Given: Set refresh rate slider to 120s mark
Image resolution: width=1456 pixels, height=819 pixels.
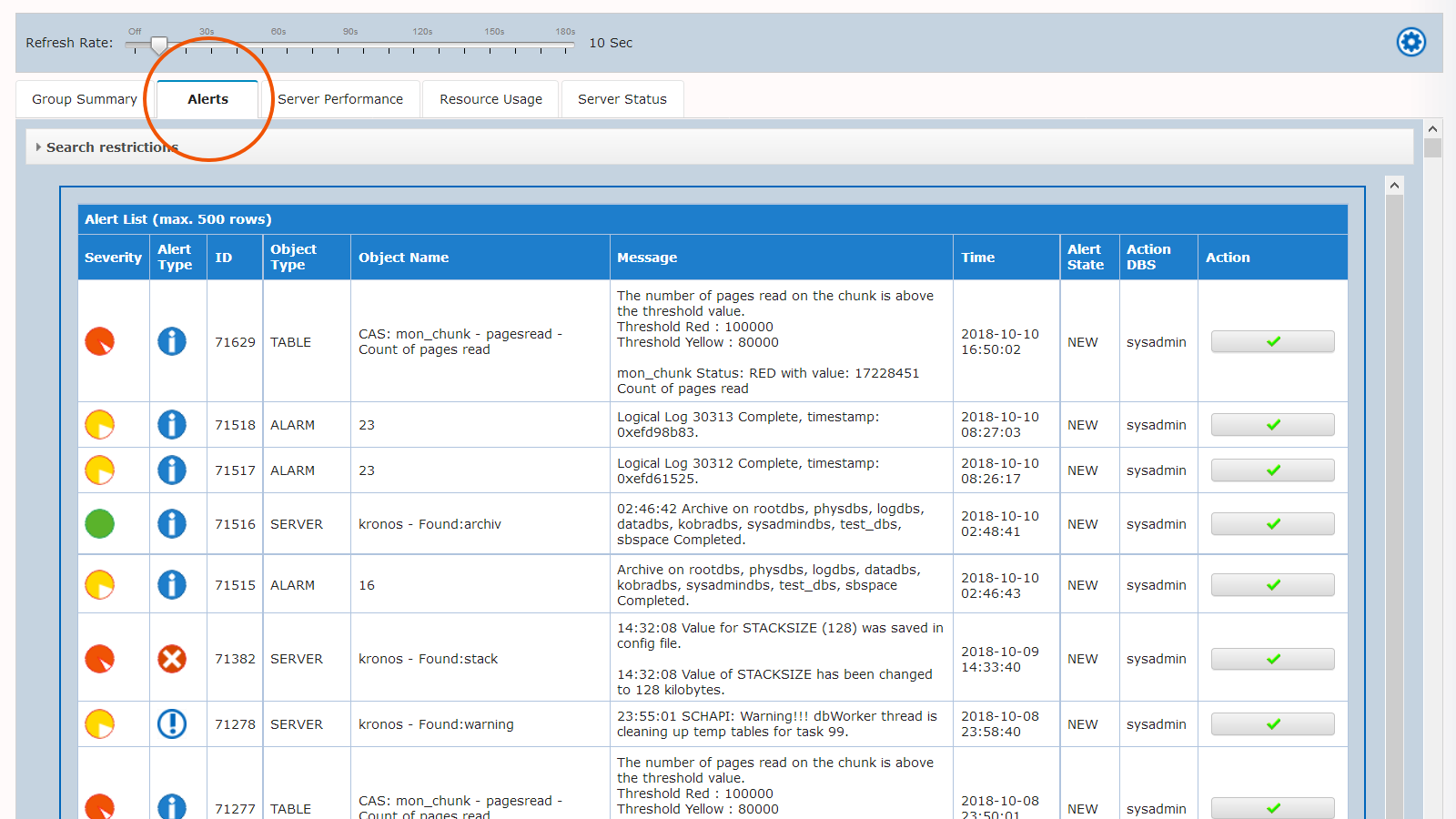Looking at the screenshot, I should pyautogui.click(x=422, y=44).
